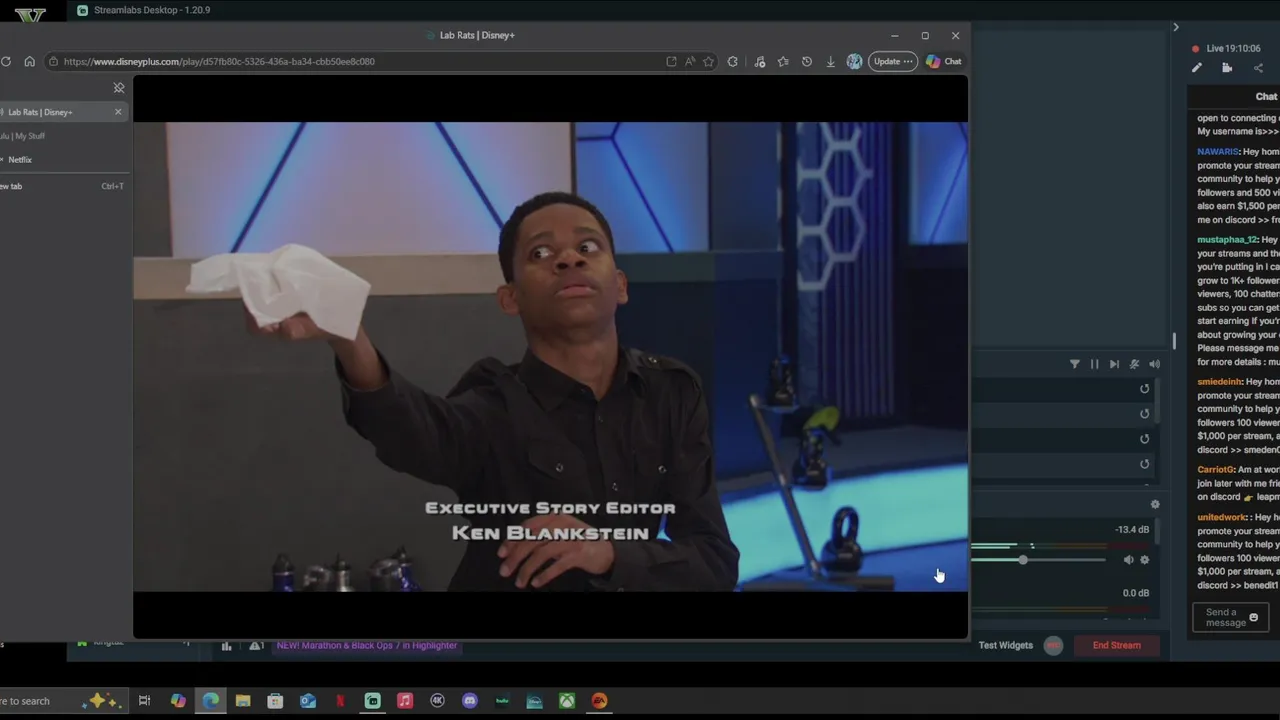Select the Lab Rats | Disney+ vertical tab
This screenshot has height=720, width=1280.
pyautogui.click(x=60, y=112)
